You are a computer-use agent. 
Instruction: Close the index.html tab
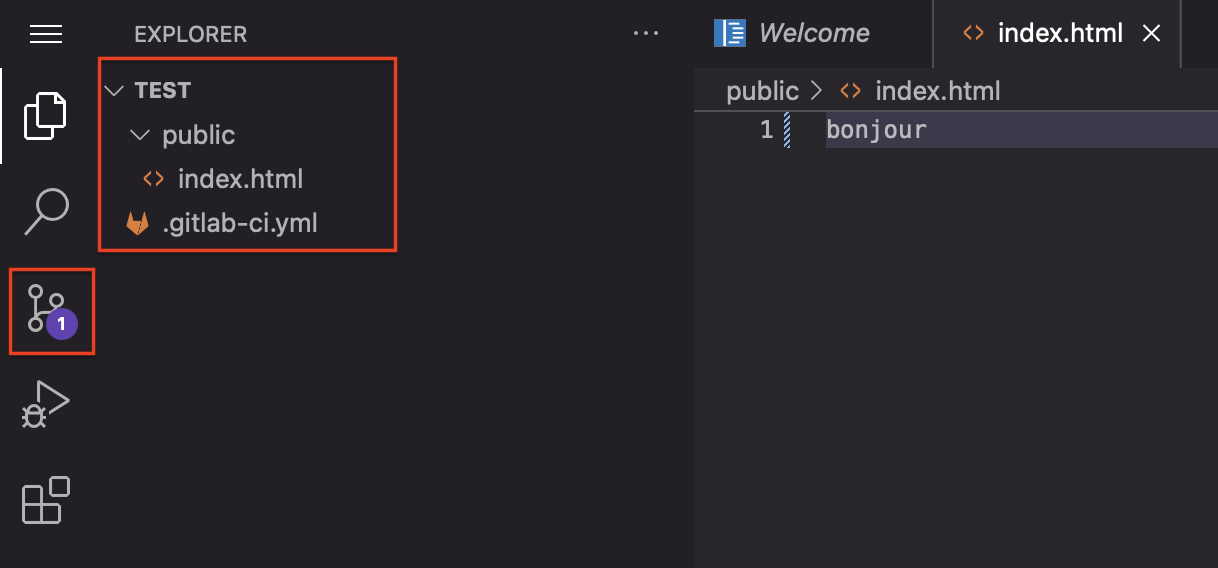(x=1152, y=33)
